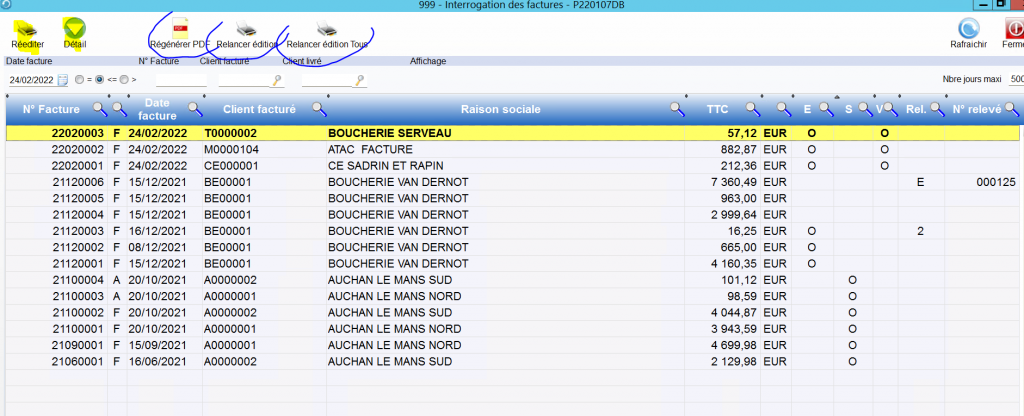Click the Nbre jours maxi input field
This screenshot has width=1024, height=416.
tap(1015, 79)
